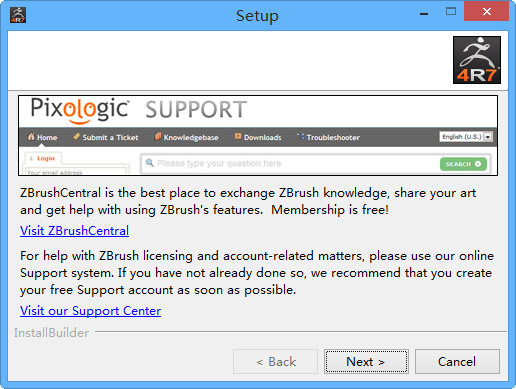The image size is (516, 389).
Task: Open Visit our Support Center link
Action: (90, 311)
